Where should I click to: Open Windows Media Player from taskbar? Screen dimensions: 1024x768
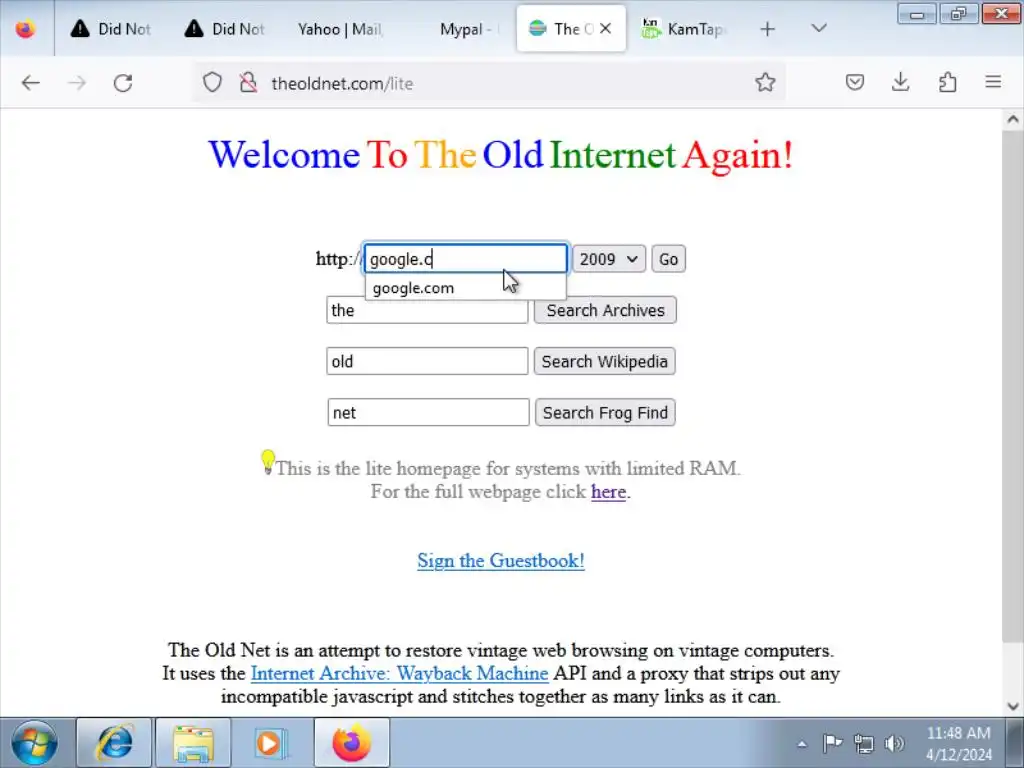coord(270,743)
